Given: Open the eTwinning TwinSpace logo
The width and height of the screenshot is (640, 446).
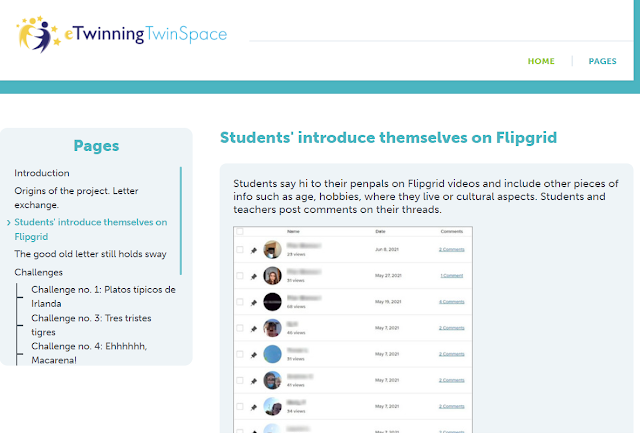Looking at the screenshot, I should [121, 34].
